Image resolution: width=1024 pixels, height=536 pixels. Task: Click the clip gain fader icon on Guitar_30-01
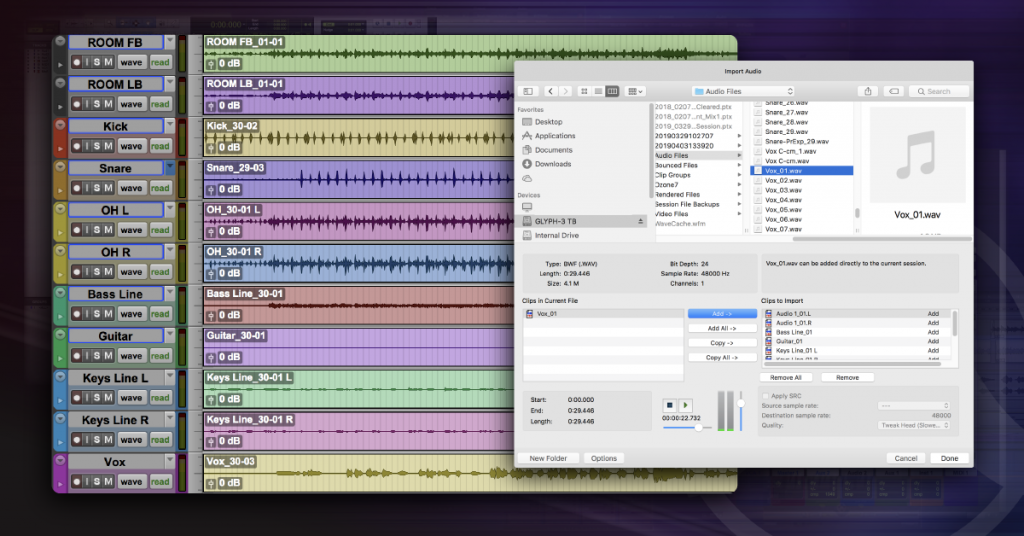[211, 357]
